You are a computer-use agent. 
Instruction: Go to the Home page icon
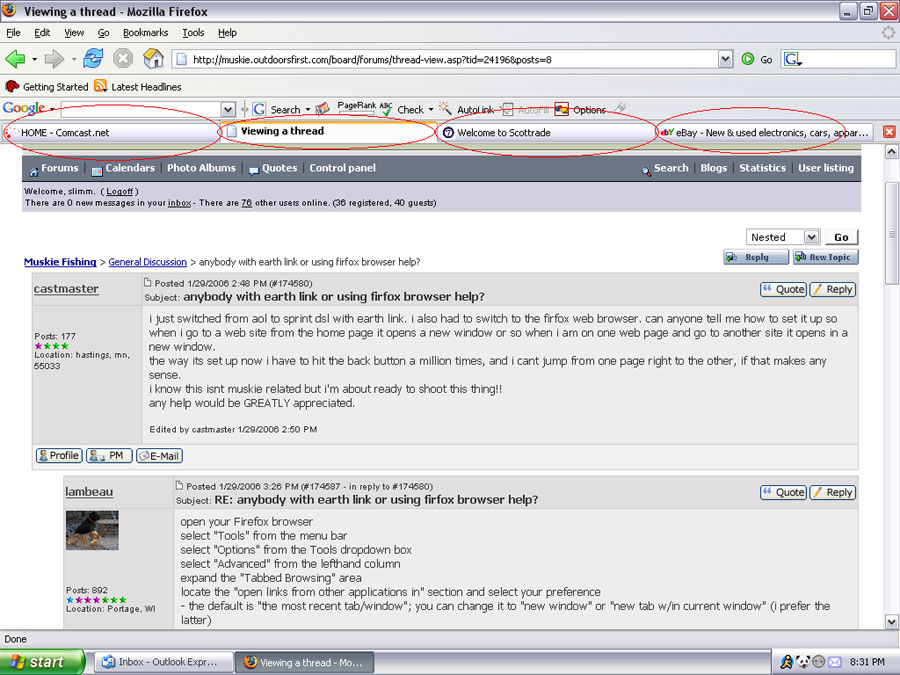click(x=153, y=59)
